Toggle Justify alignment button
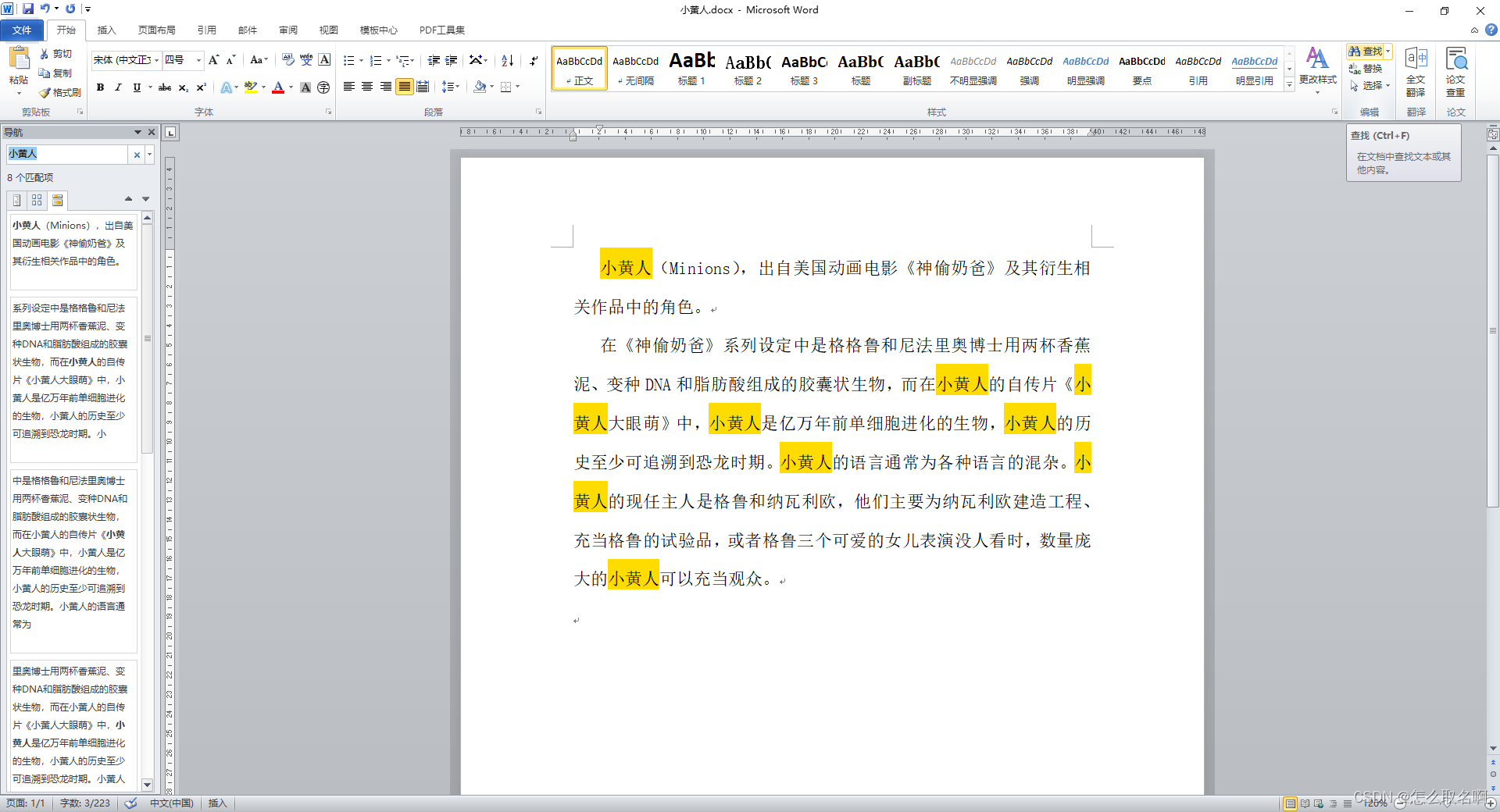1500x812 pixels. (404, 87)
